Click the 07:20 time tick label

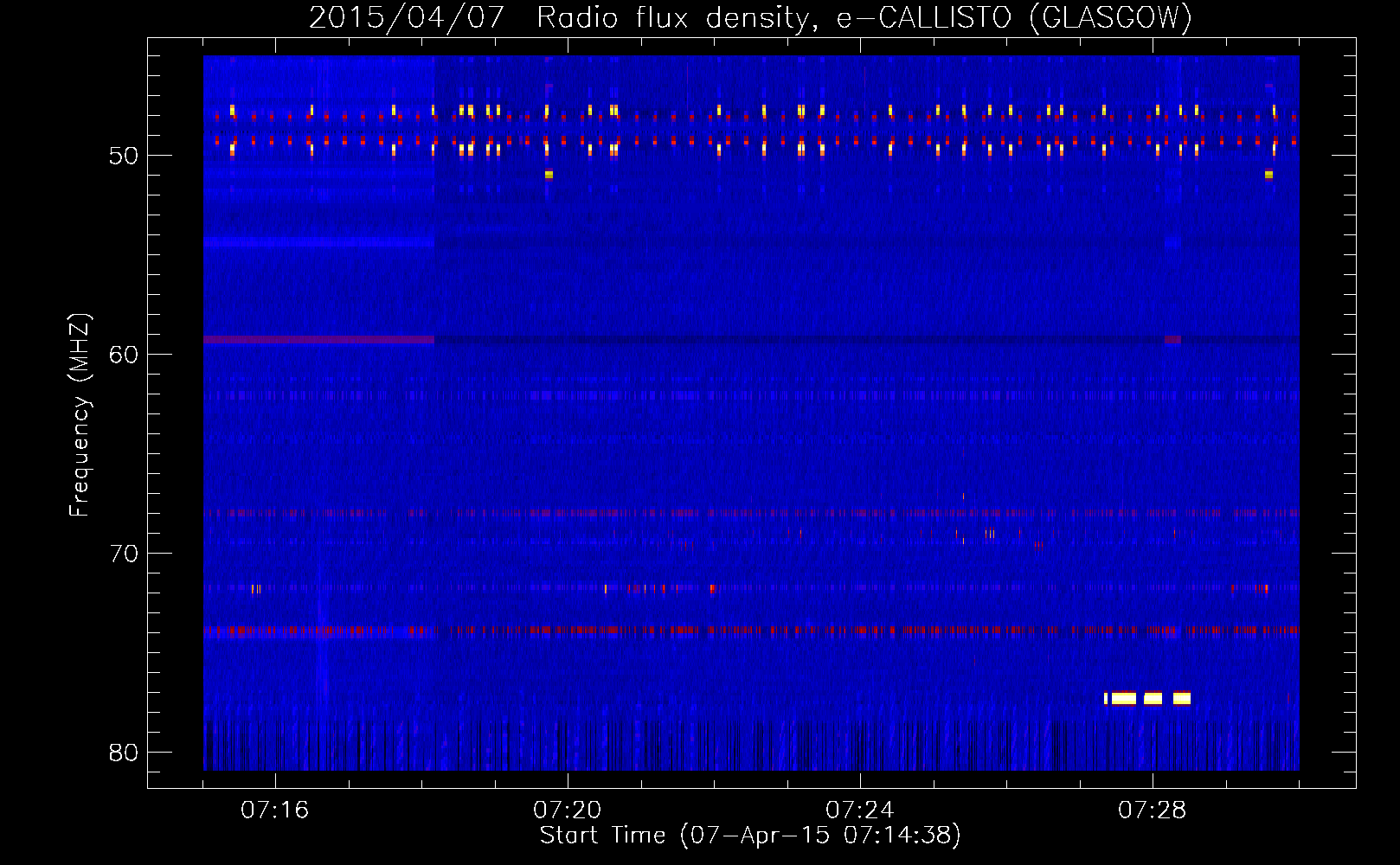click(567, 811)
